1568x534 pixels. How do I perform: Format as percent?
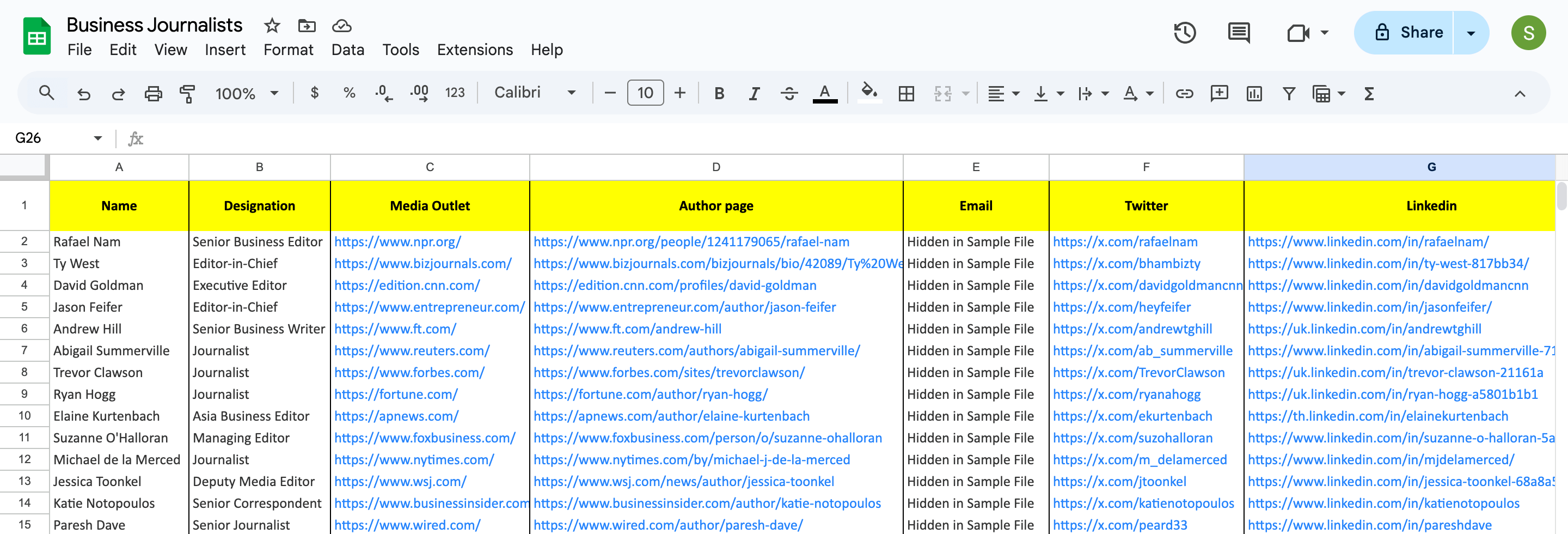click(x=349, y=93)
